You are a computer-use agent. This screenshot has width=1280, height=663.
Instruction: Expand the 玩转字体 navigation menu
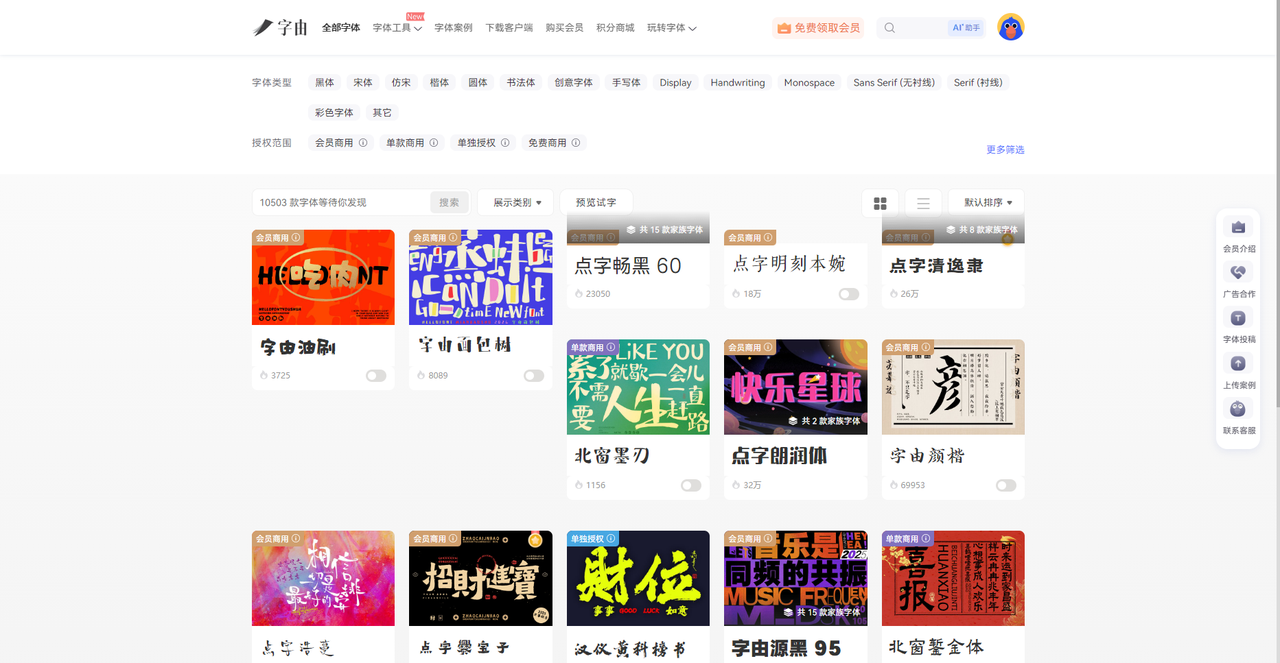(x=671, y=28)
